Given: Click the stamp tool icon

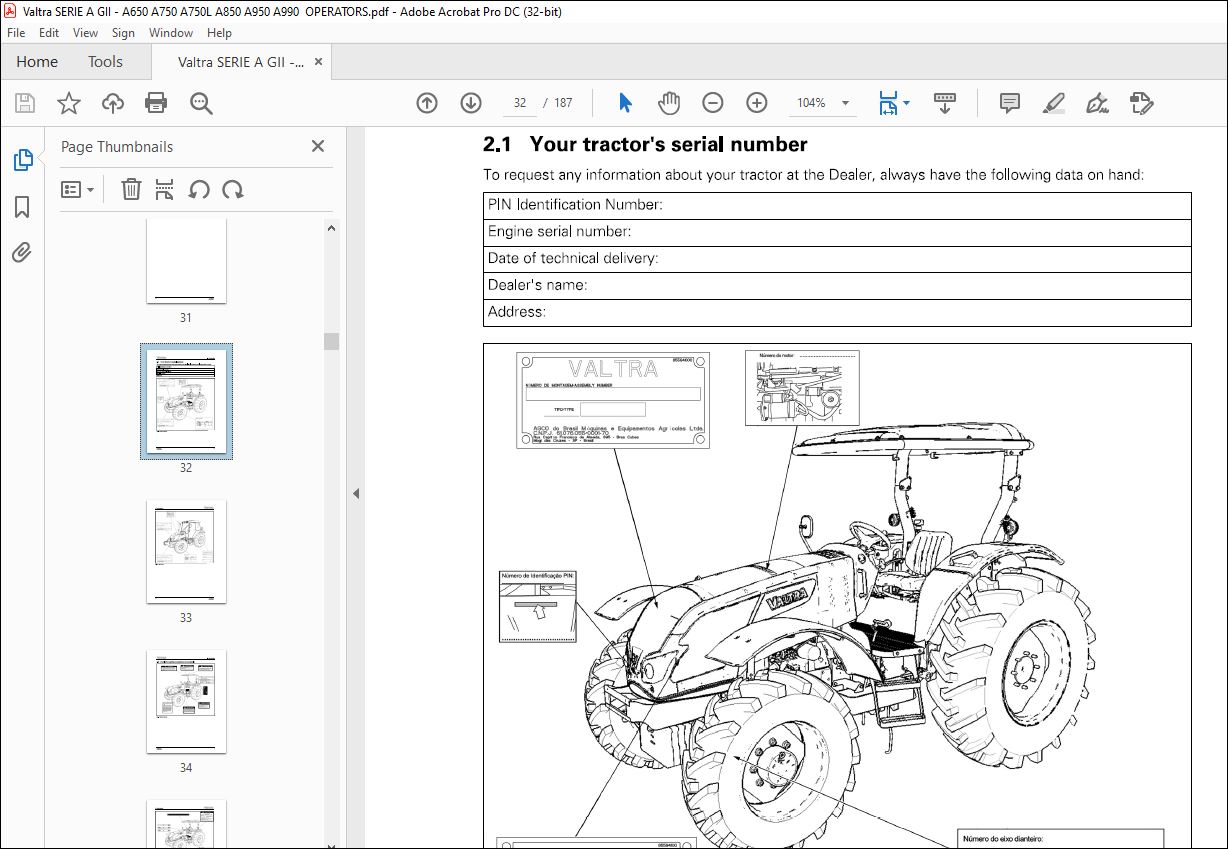Looking at the screenshot, I should (1142, 103).
